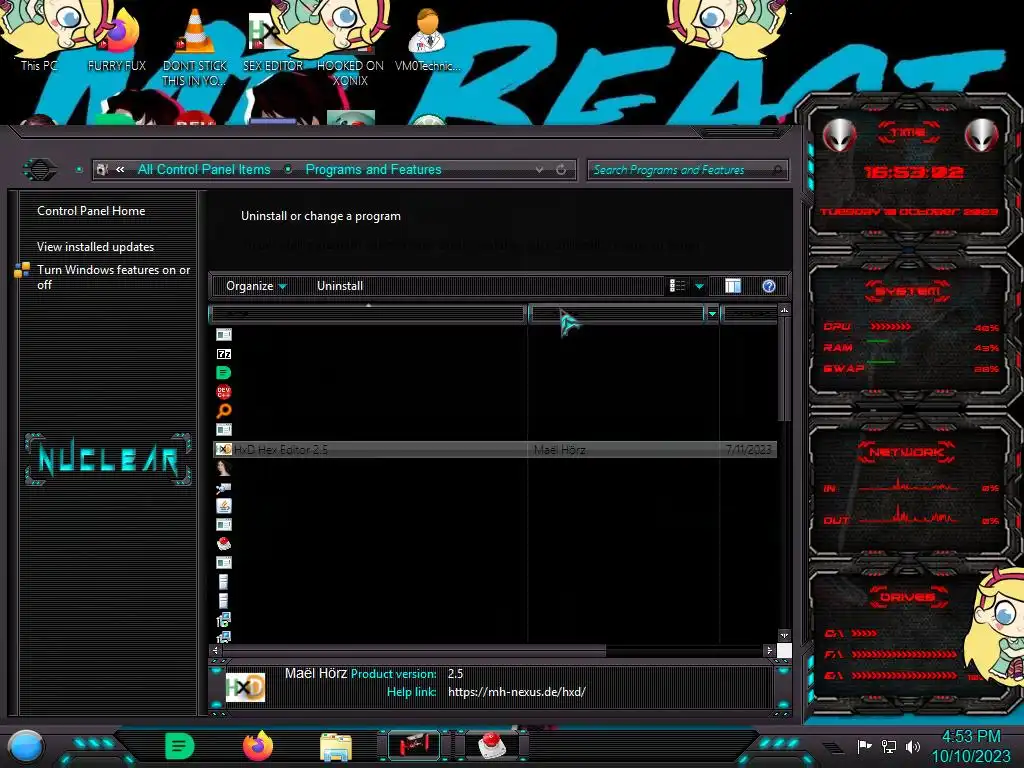Screen dimensions: 1024x768
Task: Open the view options dropdown arrow
Action: (699, 286)
